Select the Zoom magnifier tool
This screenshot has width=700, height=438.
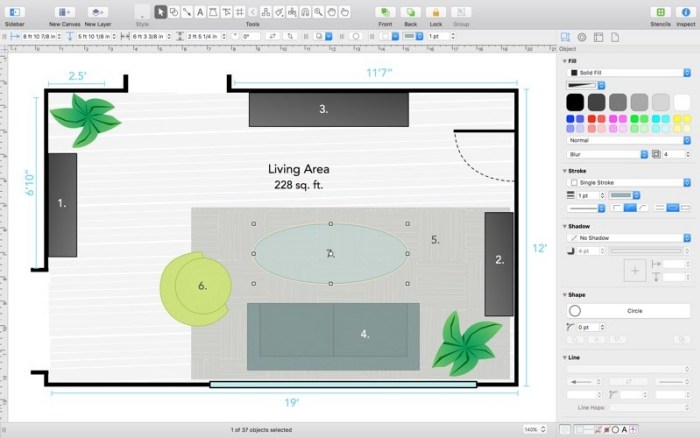[318, 12]
